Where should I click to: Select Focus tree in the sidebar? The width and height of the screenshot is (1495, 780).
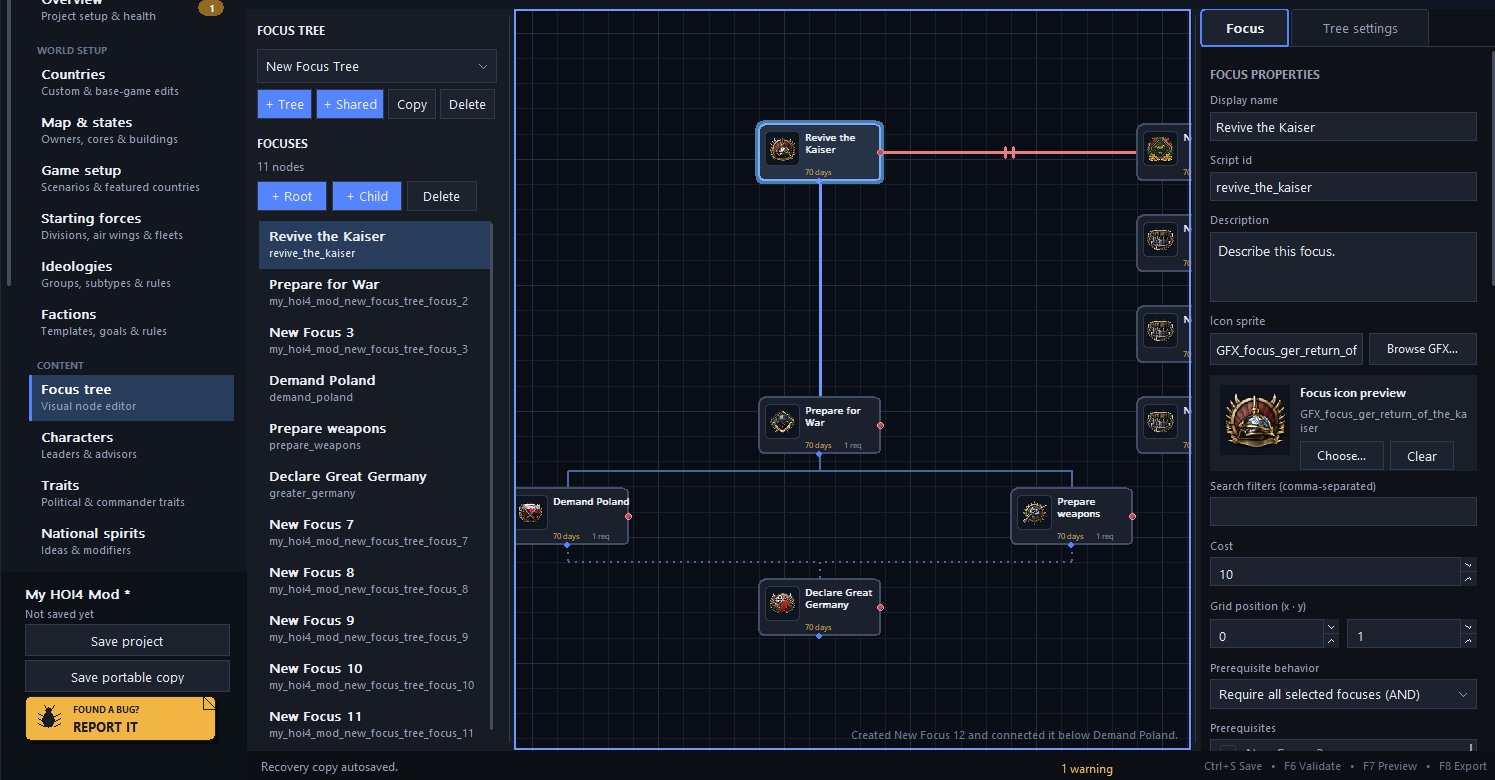[132, 397]
